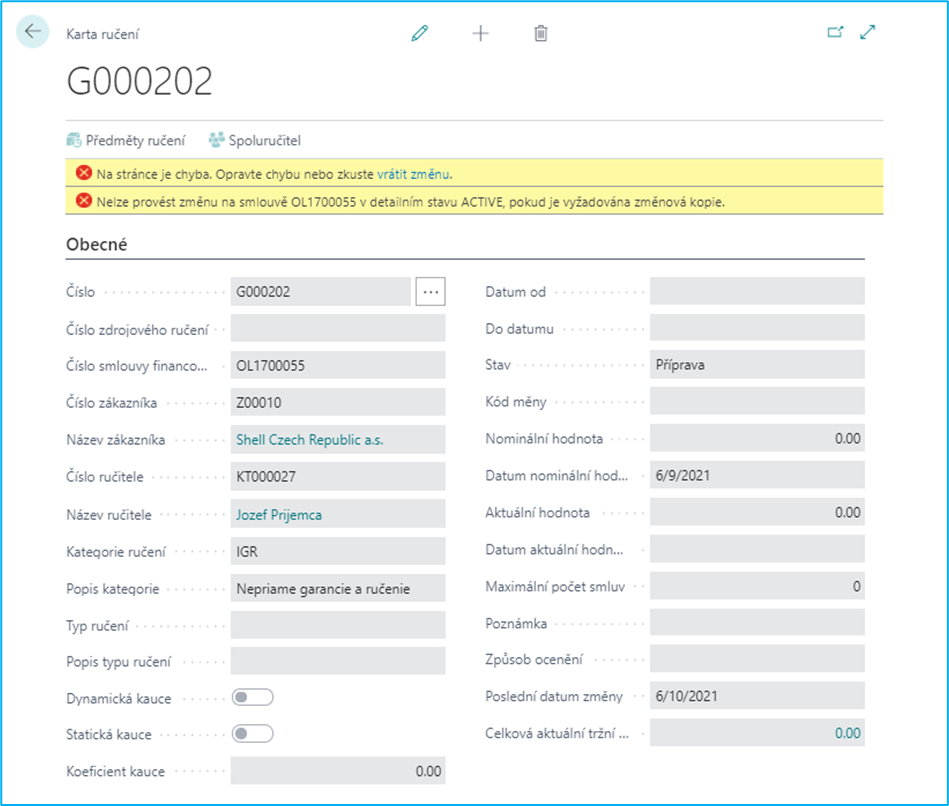Image resolution: width=949 pixels, height=806 pixels.
Task: Click the expand to full screen icon
Action: (x=867, y=32)
